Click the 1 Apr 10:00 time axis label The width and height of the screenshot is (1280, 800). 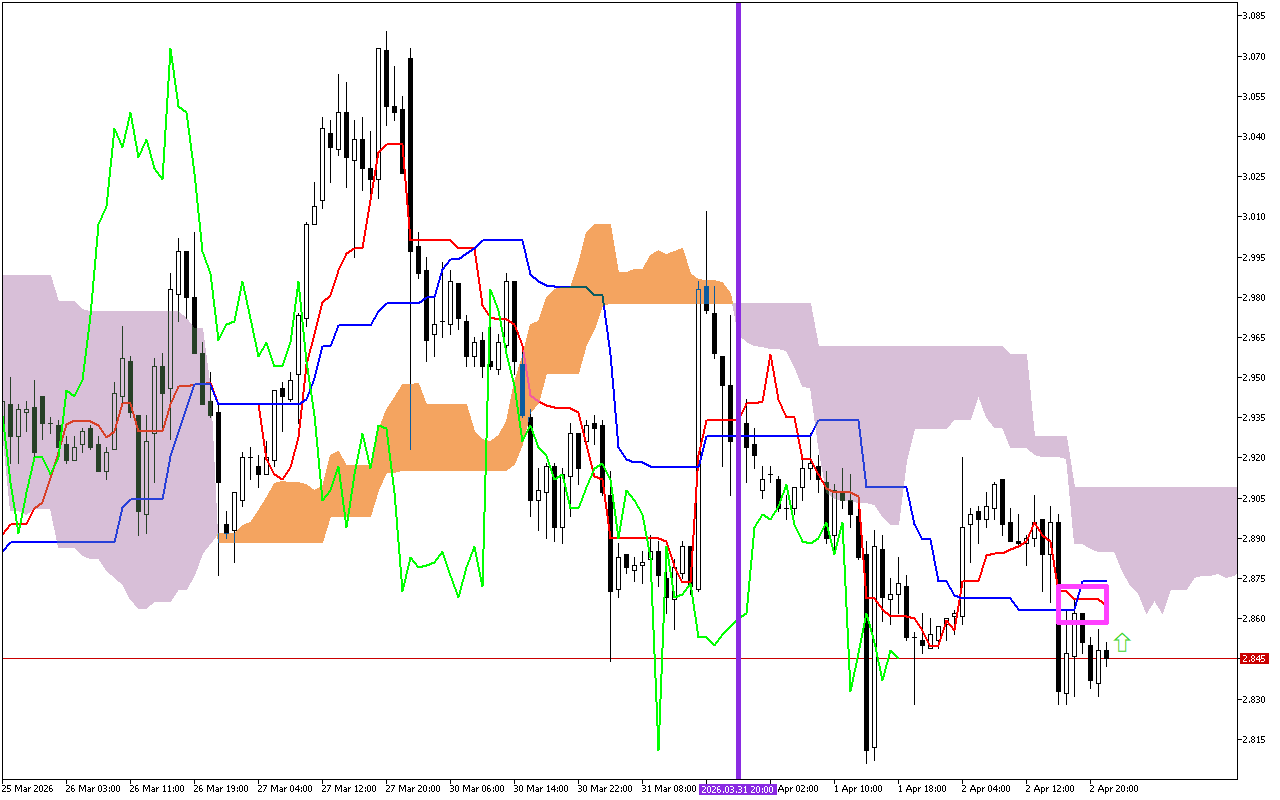[859, 789]
